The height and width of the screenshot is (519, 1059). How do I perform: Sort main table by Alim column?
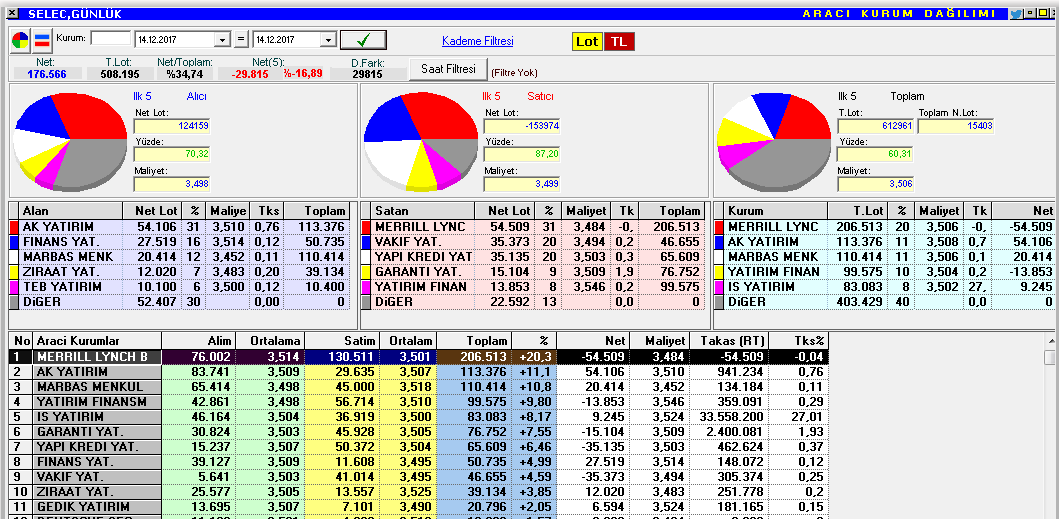point(199,341)
